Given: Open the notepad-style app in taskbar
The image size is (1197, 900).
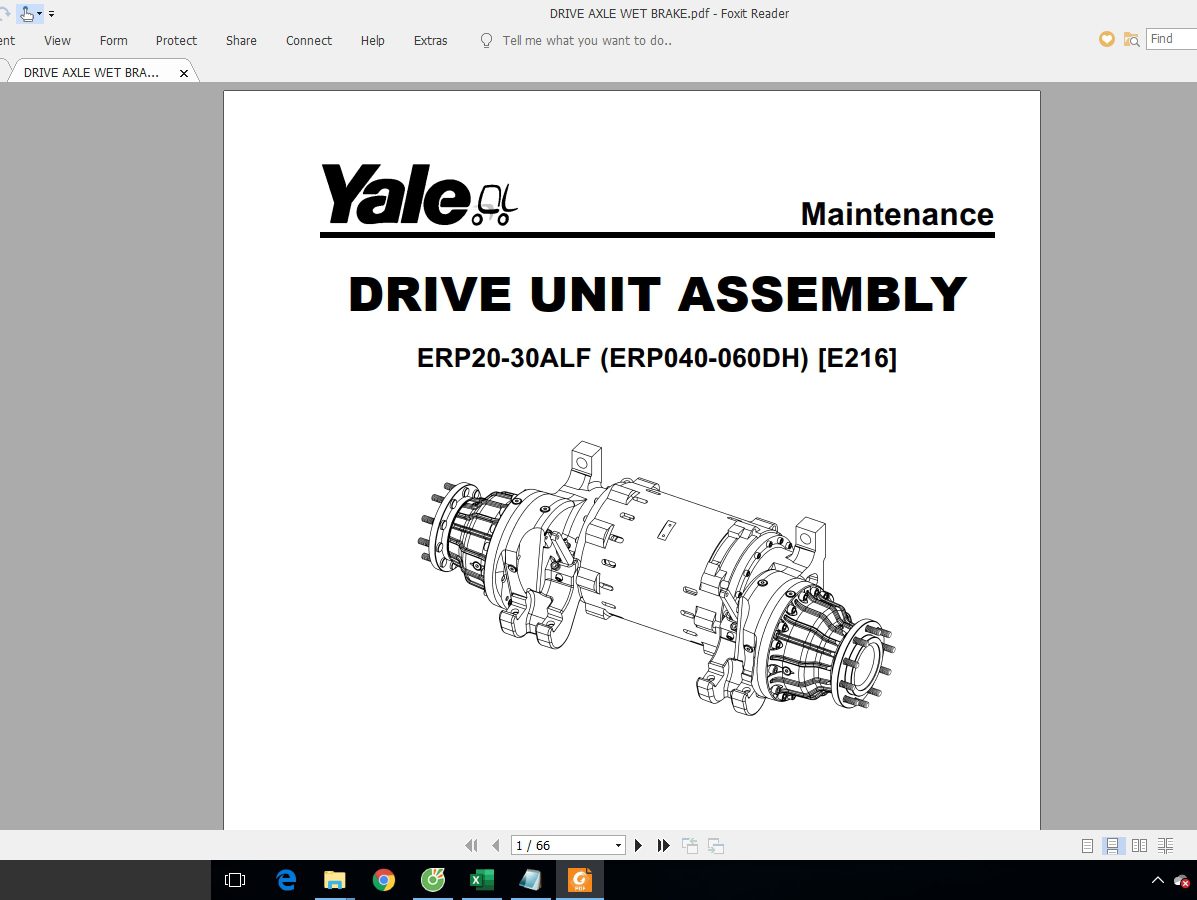Looking at the screenshot, I should pos(531,880).
